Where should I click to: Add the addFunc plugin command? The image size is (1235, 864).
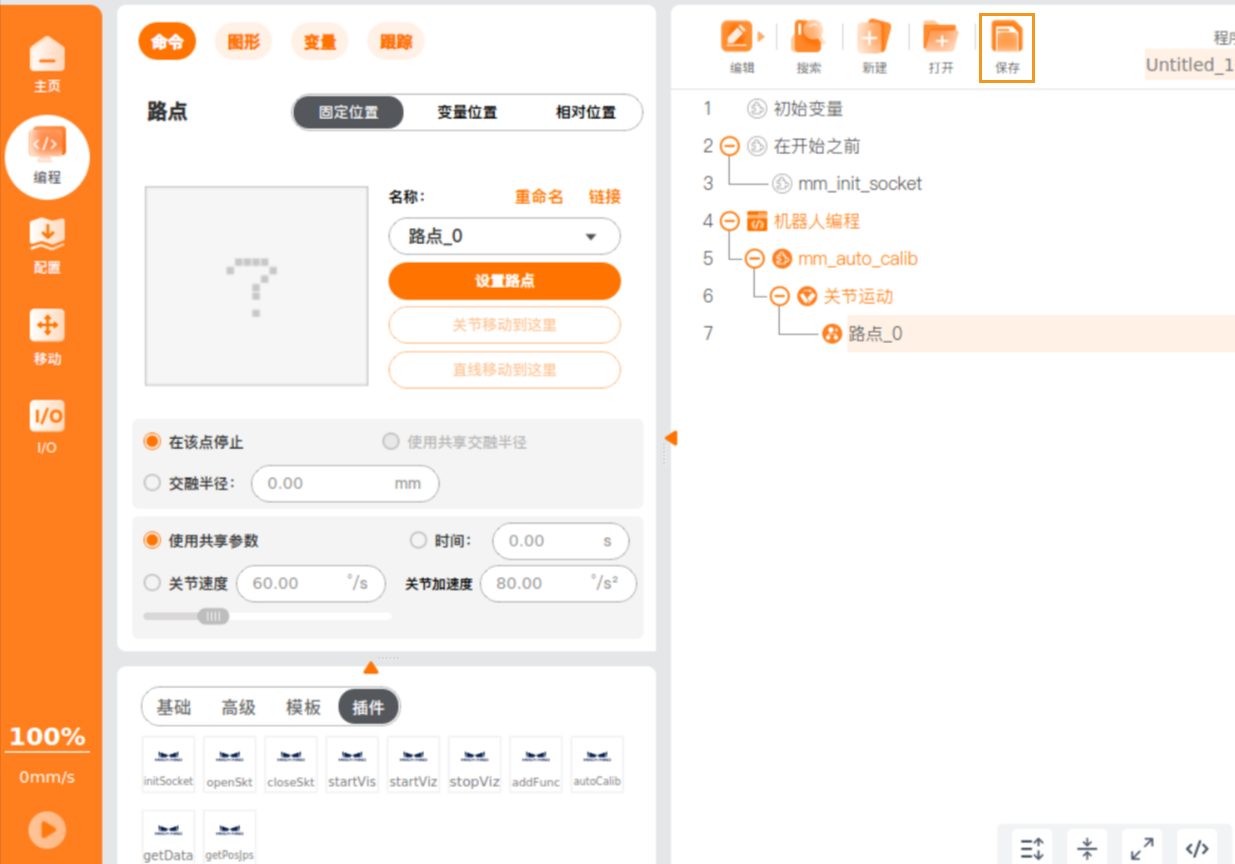point(536,765)
